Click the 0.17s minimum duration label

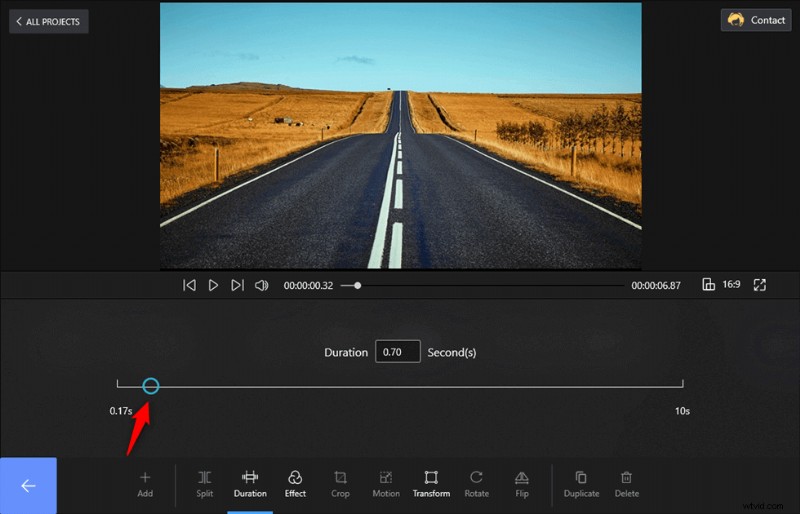tap(121, 411)
